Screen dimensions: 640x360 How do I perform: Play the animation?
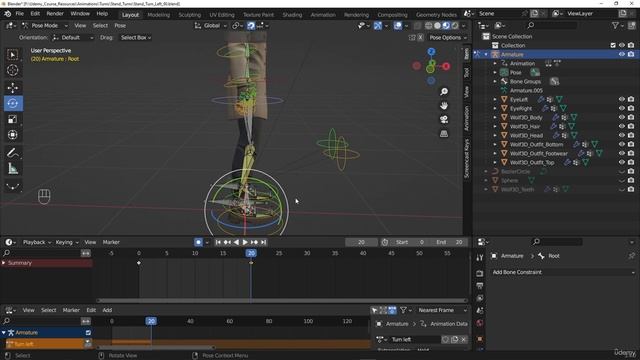click(245, 242)
